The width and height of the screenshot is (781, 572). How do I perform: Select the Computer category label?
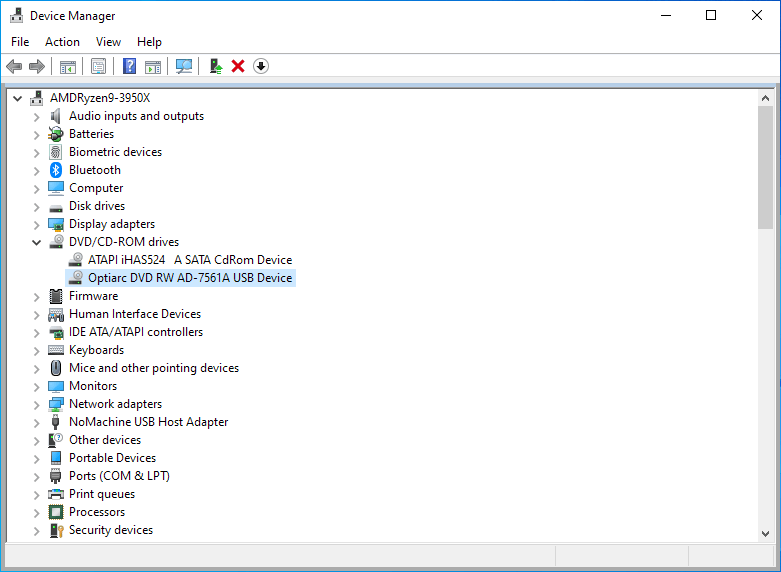[x=96, y=188]
